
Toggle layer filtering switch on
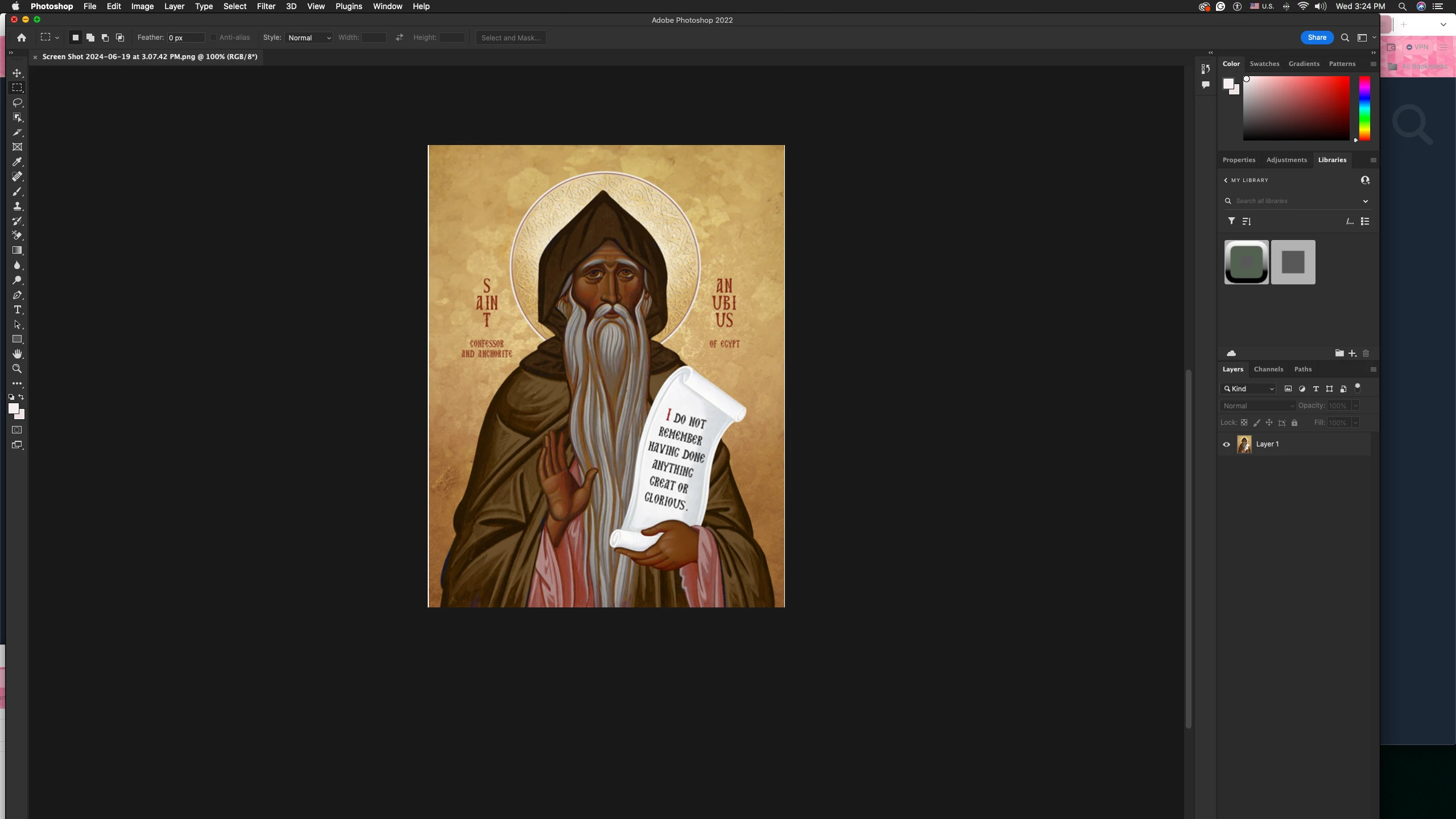[x=1358, y=388]
